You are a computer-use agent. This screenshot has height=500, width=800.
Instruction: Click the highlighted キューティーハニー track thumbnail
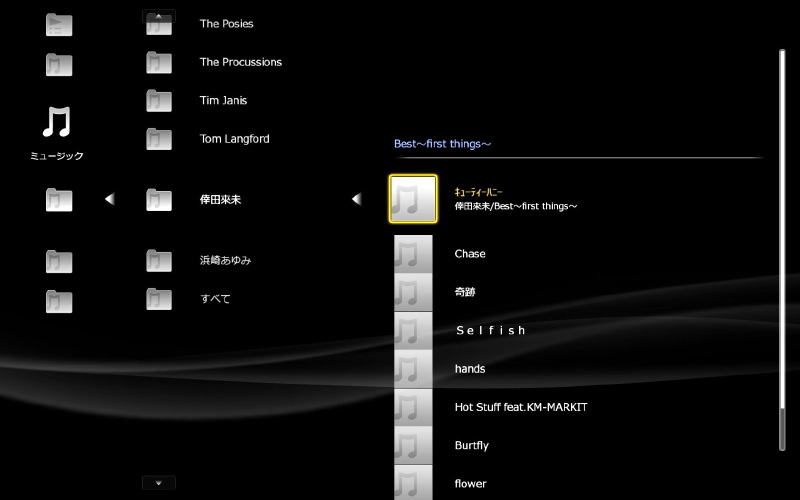[412, 199]
